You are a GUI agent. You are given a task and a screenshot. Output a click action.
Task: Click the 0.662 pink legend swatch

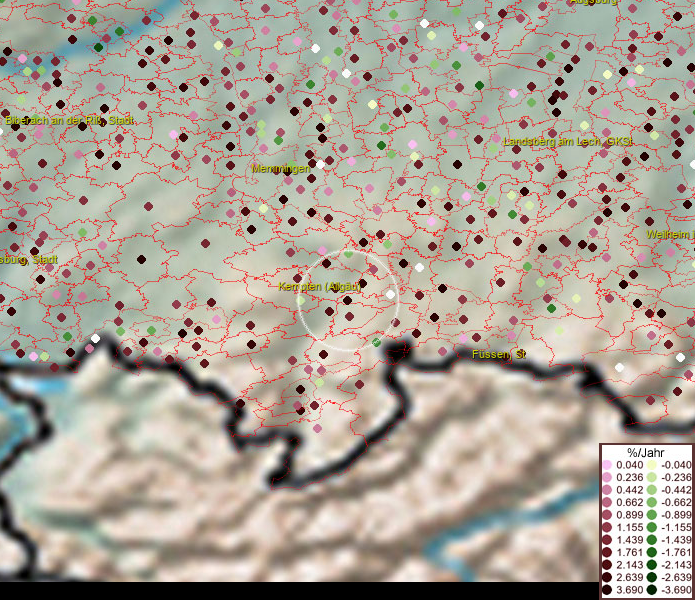608,502
